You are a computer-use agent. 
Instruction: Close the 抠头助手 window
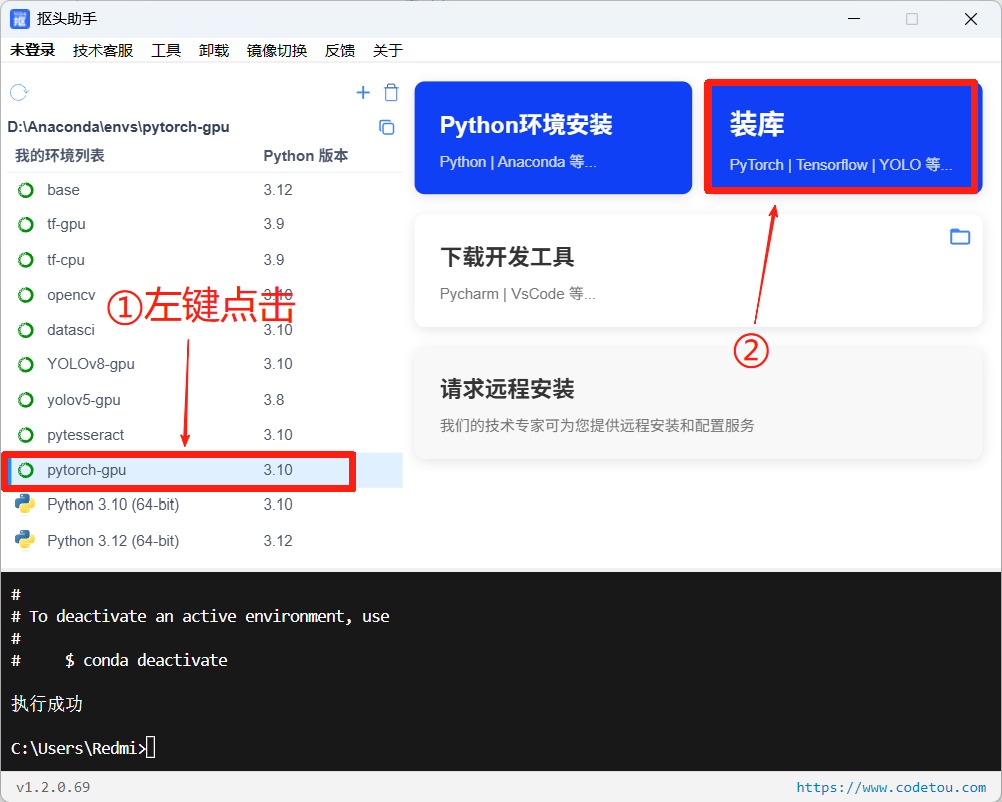[x=971, y=19]
